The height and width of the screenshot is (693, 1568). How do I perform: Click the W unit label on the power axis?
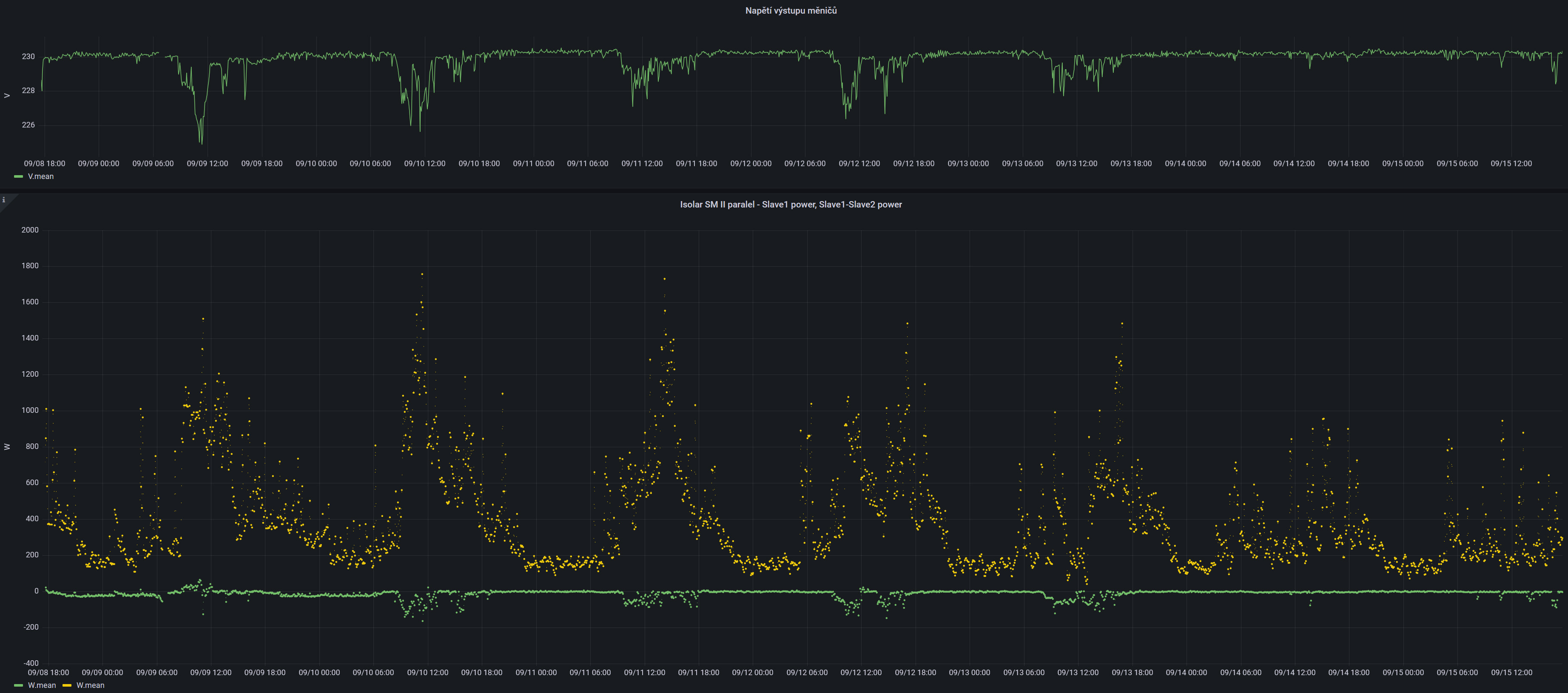[7, 446]
